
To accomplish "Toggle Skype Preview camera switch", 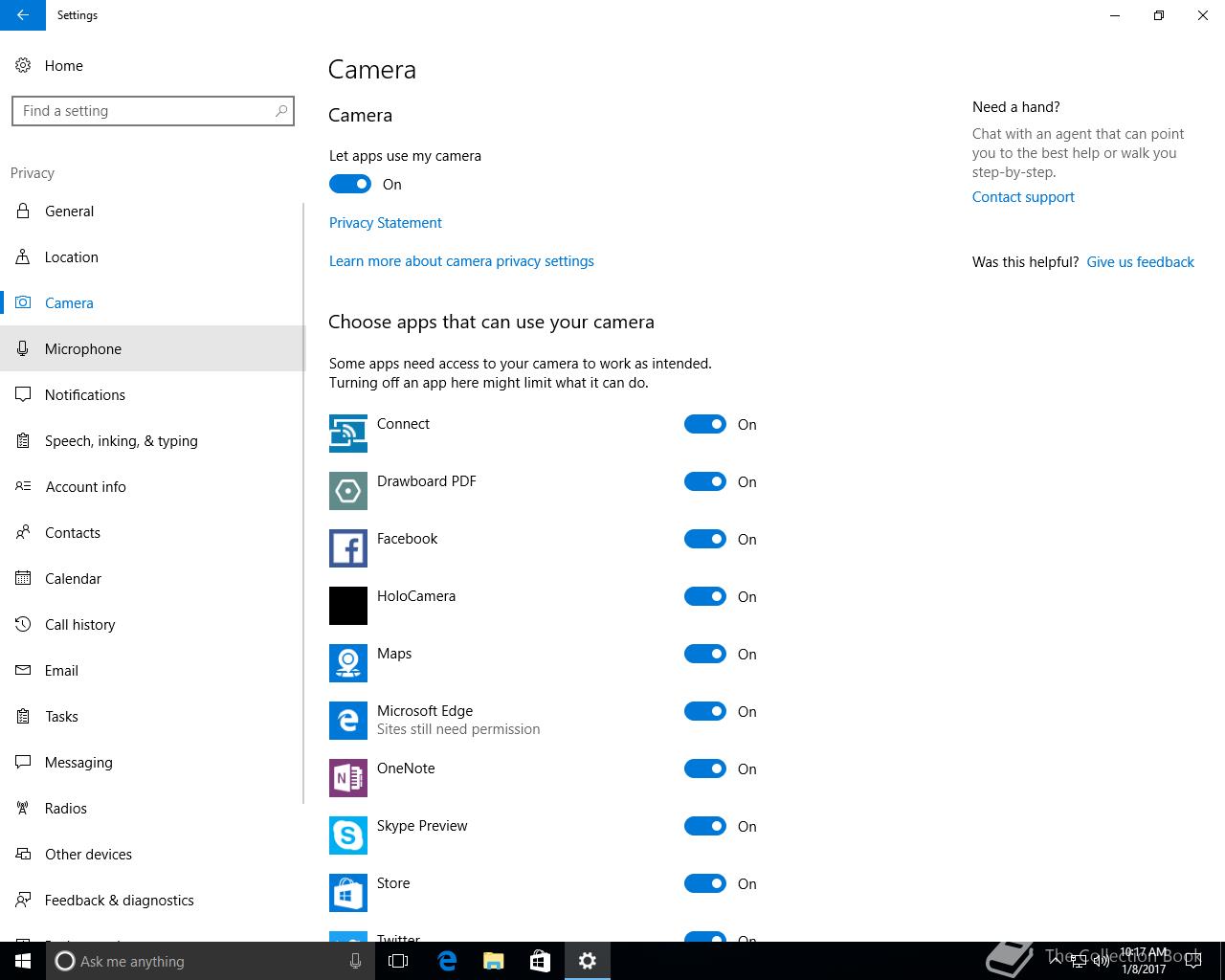I will coord(705,826).
